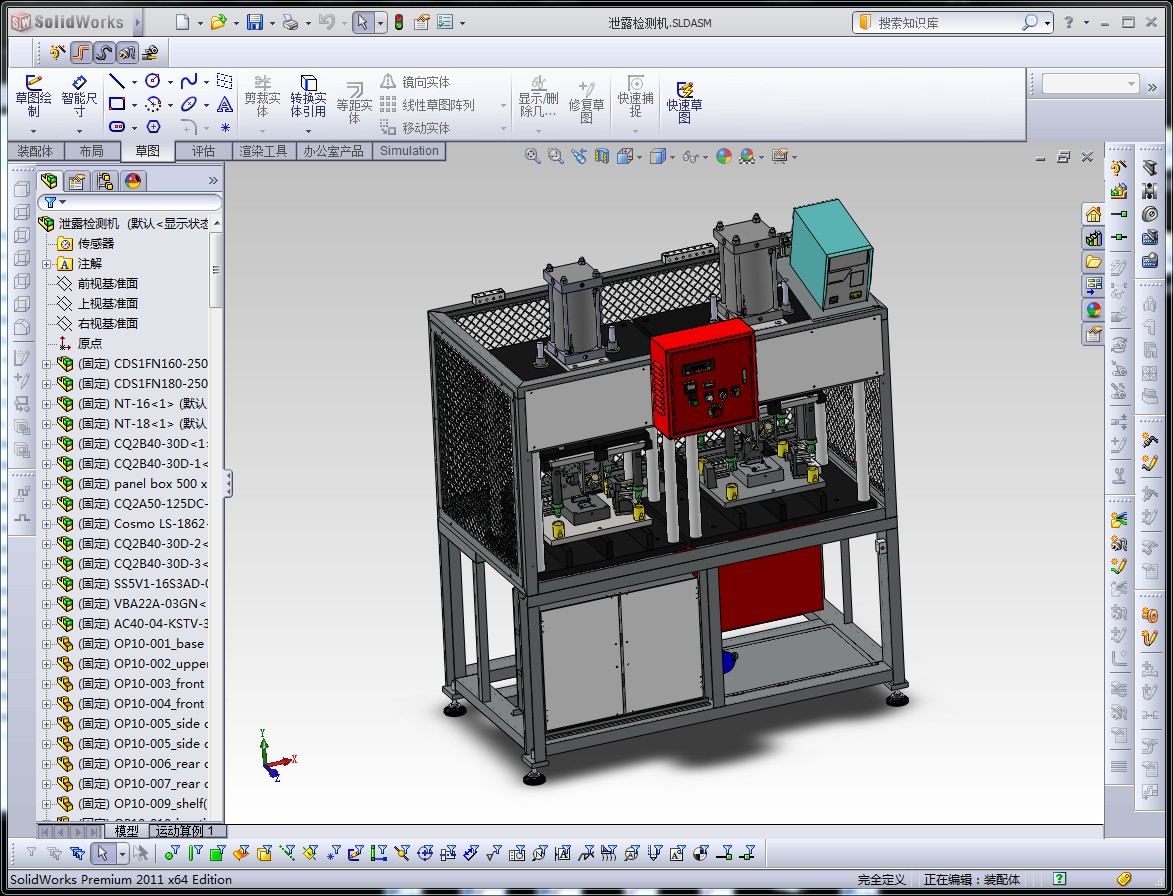
Task: Expand the CDS1FN160-250 component node
Action: coord(46,364)
